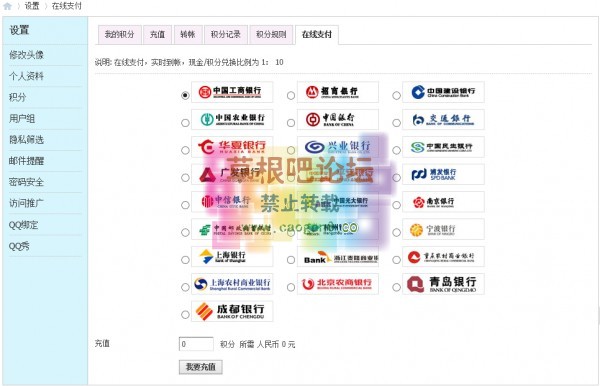Click the 宁波银行 logo
The height and width of the screenshot is (386, 600).
[x=443, y=229]
